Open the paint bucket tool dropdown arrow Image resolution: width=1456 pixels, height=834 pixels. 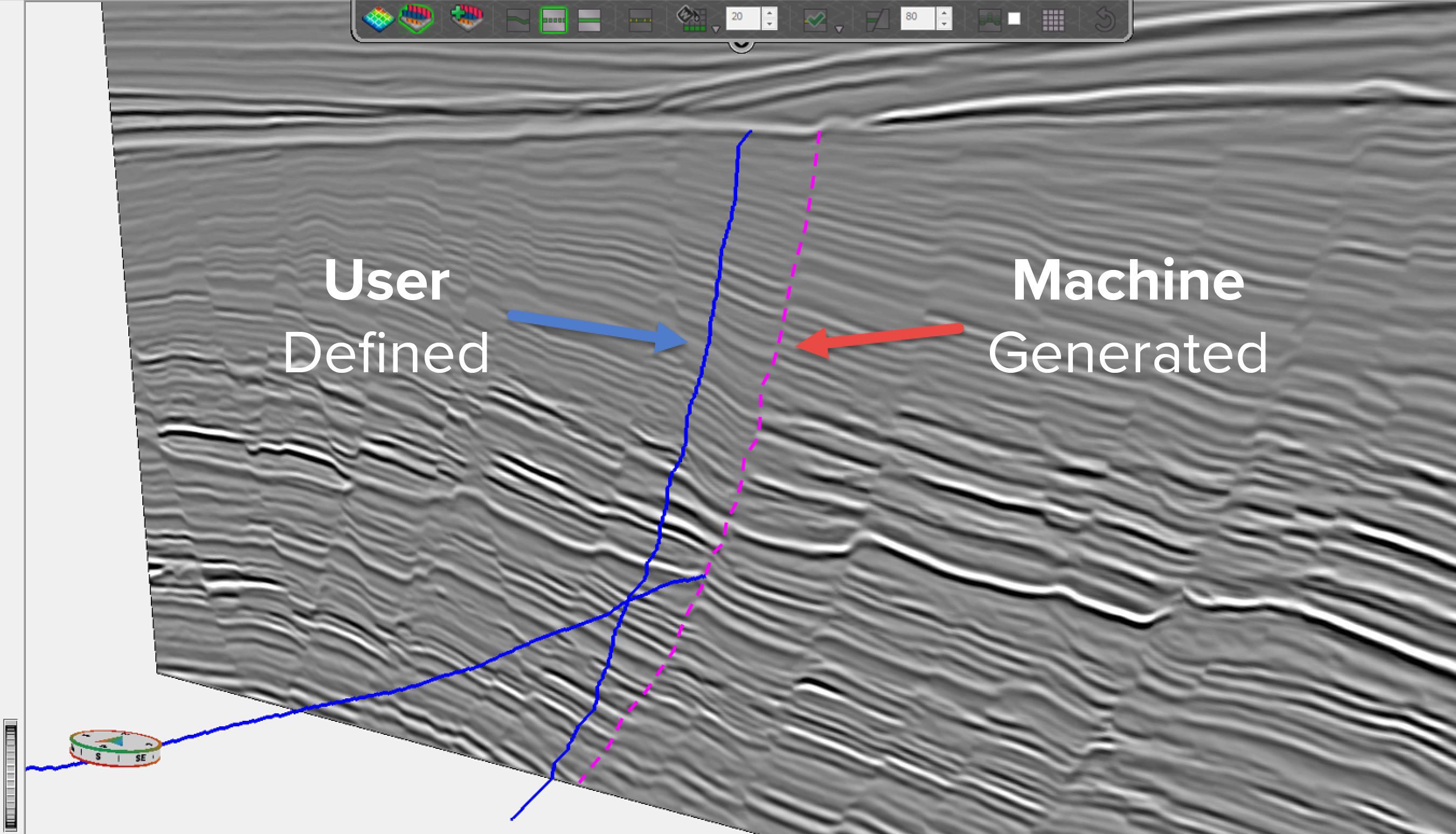click(716, 29)
